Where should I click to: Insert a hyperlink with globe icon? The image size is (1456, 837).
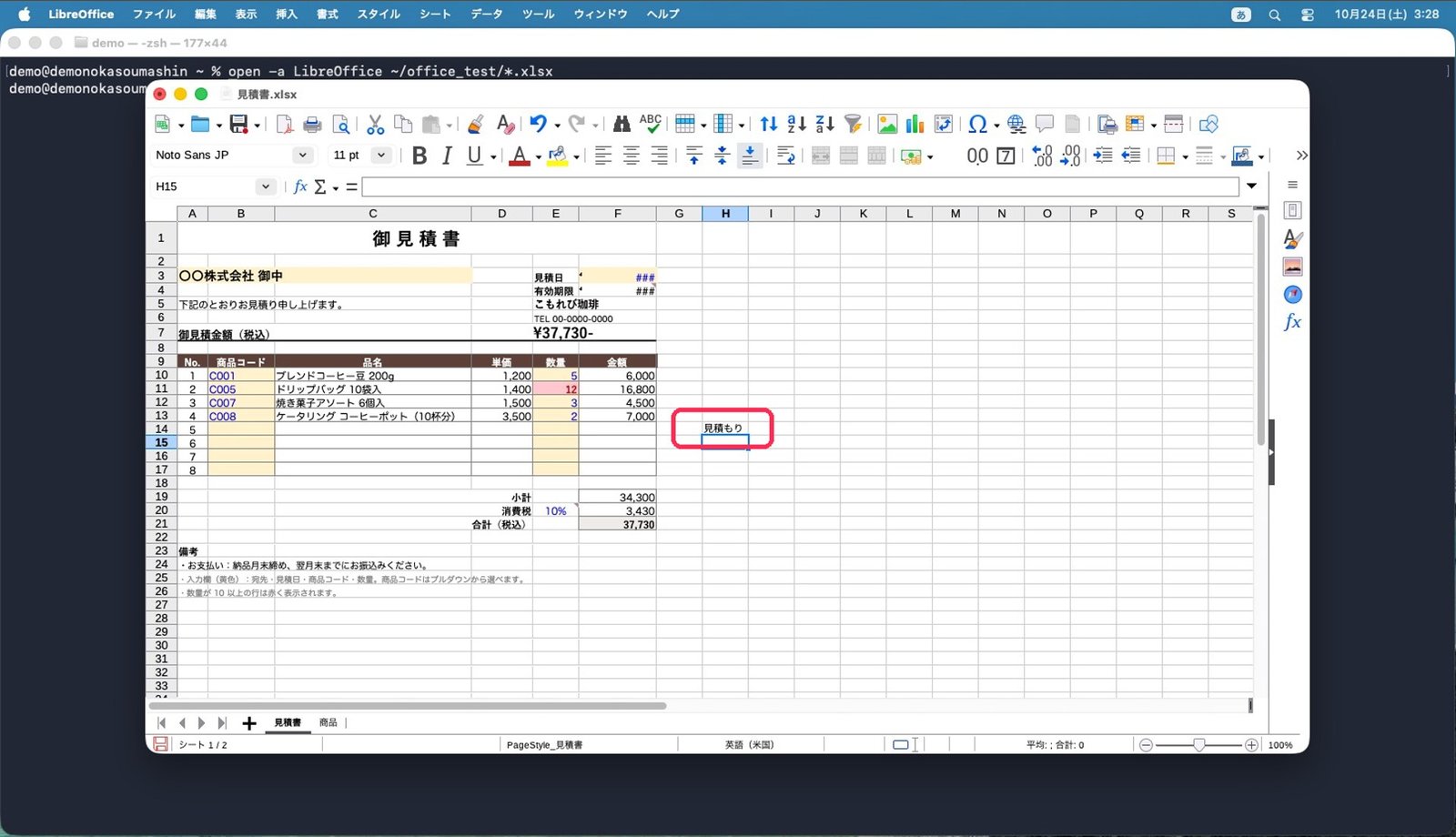1016,125
